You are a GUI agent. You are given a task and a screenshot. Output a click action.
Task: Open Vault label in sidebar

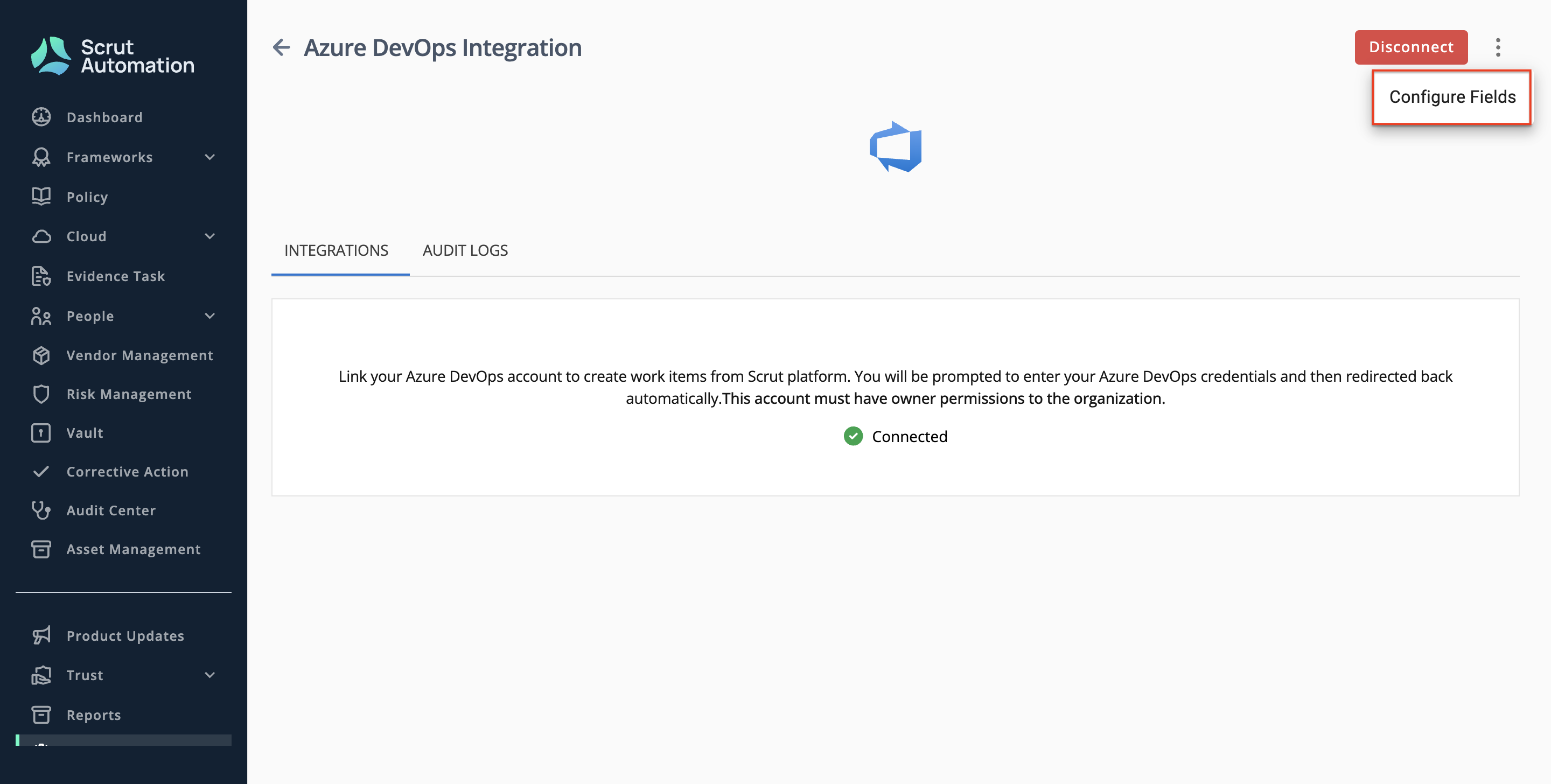coord(85,432)
